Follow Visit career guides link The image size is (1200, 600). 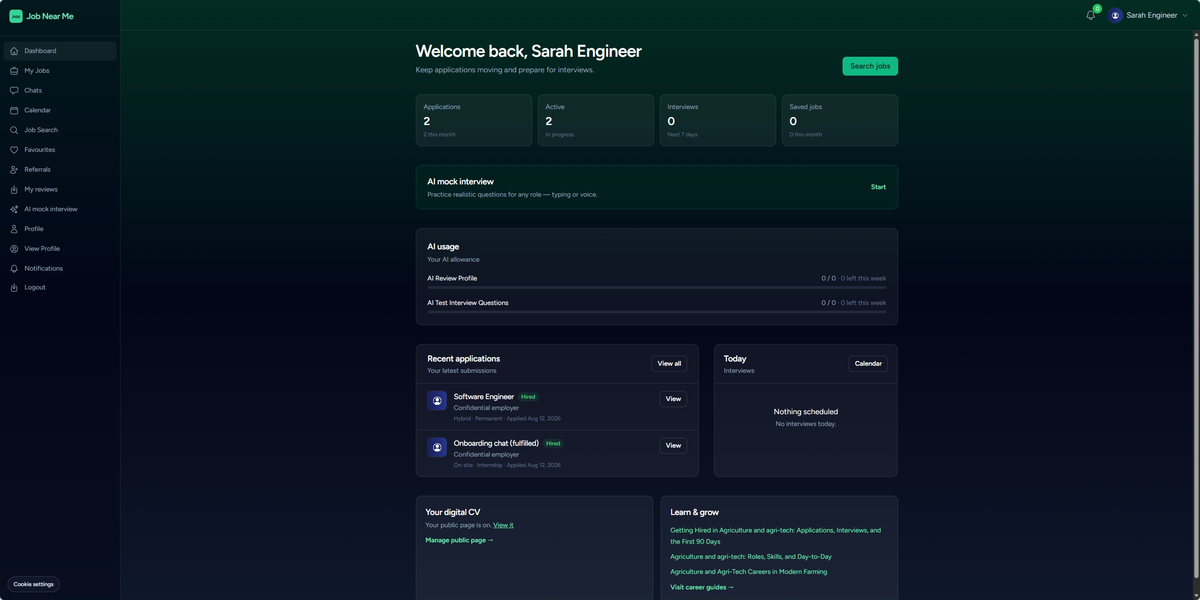(x=702, y=587)
